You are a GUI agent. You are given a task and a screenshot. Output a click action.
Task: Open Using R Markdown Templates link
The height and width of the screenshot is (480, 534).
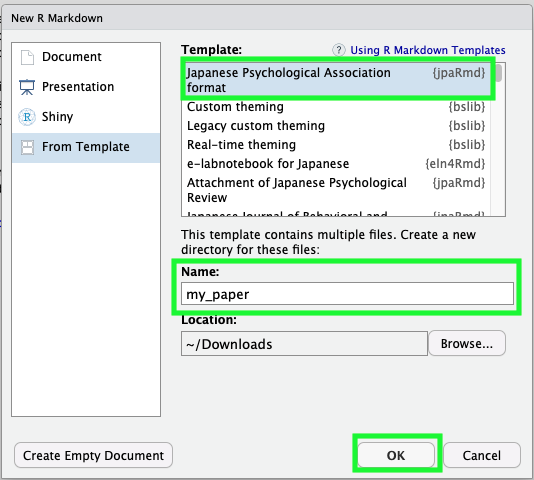click(428, 50)
